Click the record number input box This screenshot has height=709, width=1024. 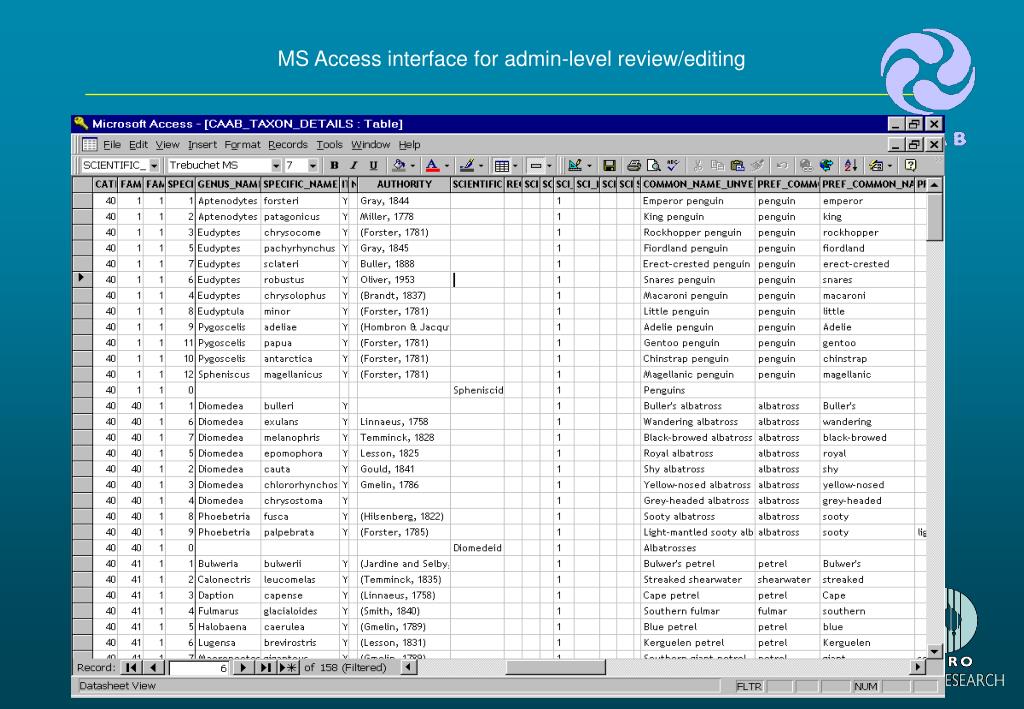tap(199, 668)
